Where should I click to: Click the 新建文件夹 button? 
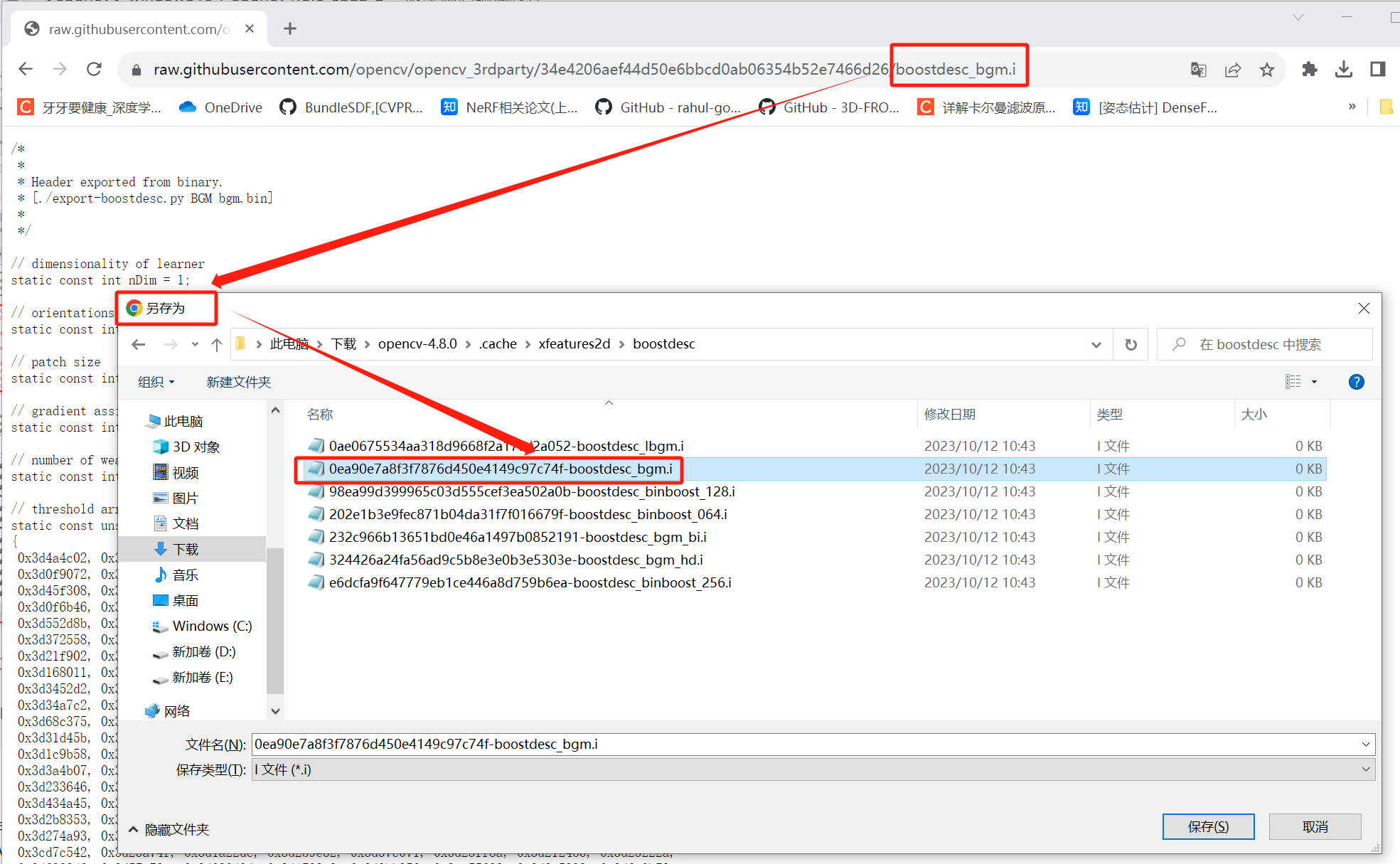239,382
